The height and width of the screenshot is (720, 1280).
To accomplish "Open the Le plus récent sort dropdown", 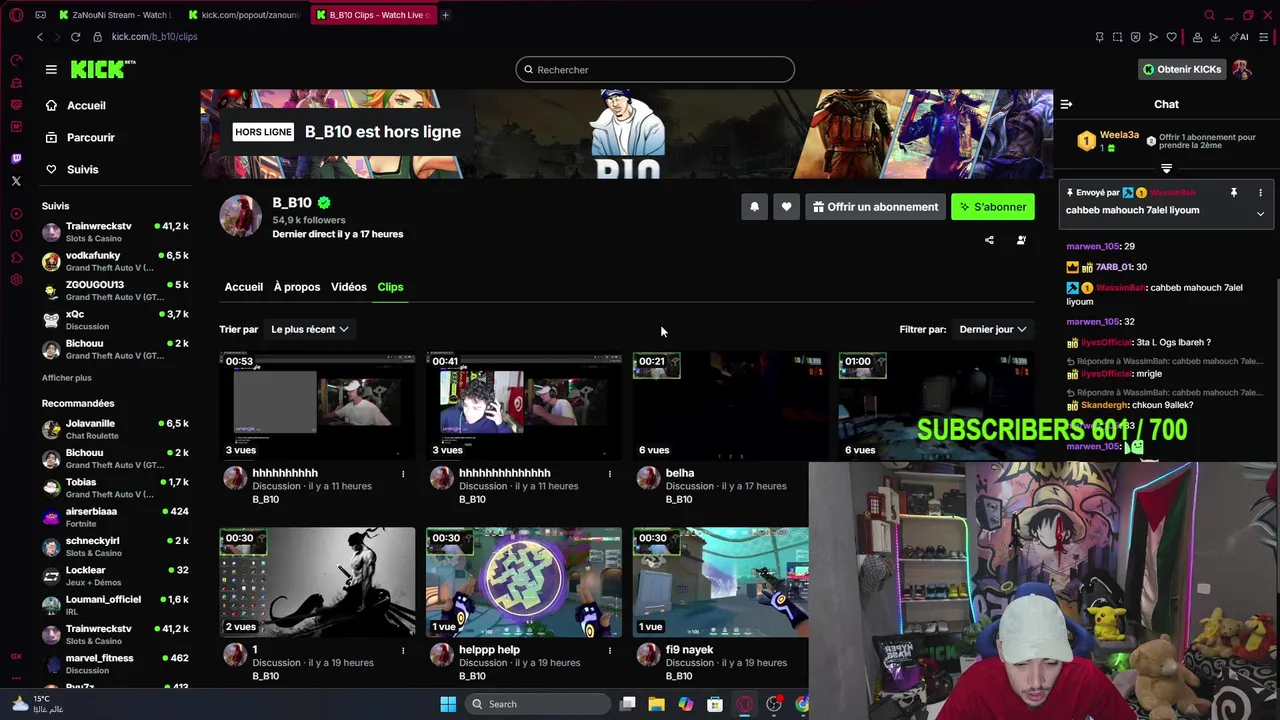I will point(310,329).
